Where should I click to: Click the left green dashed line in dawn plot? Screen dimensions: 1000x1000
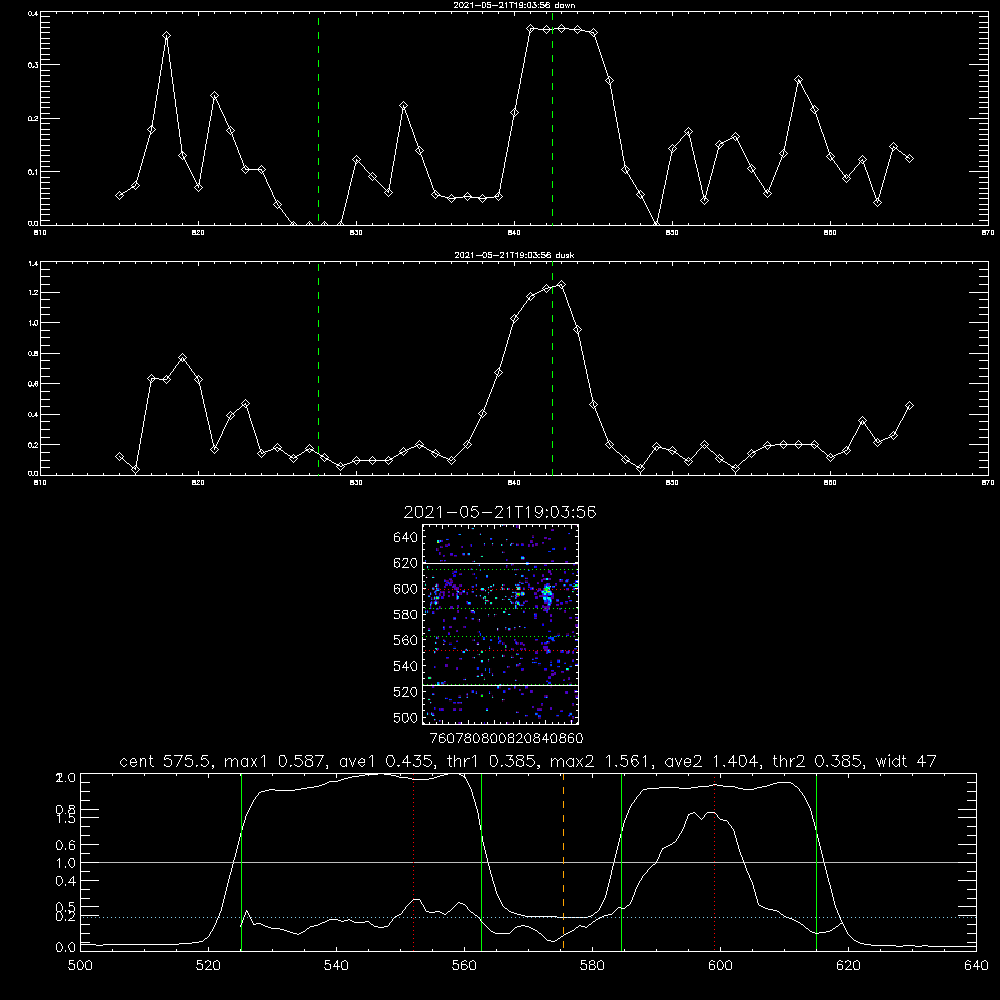318,121
